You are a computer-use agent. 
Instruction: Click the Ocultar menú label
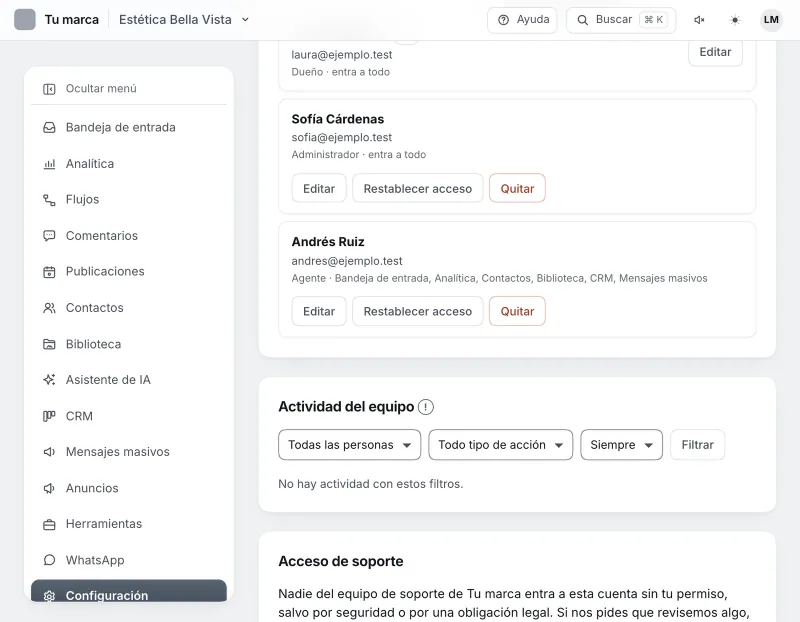click(101, 89)
